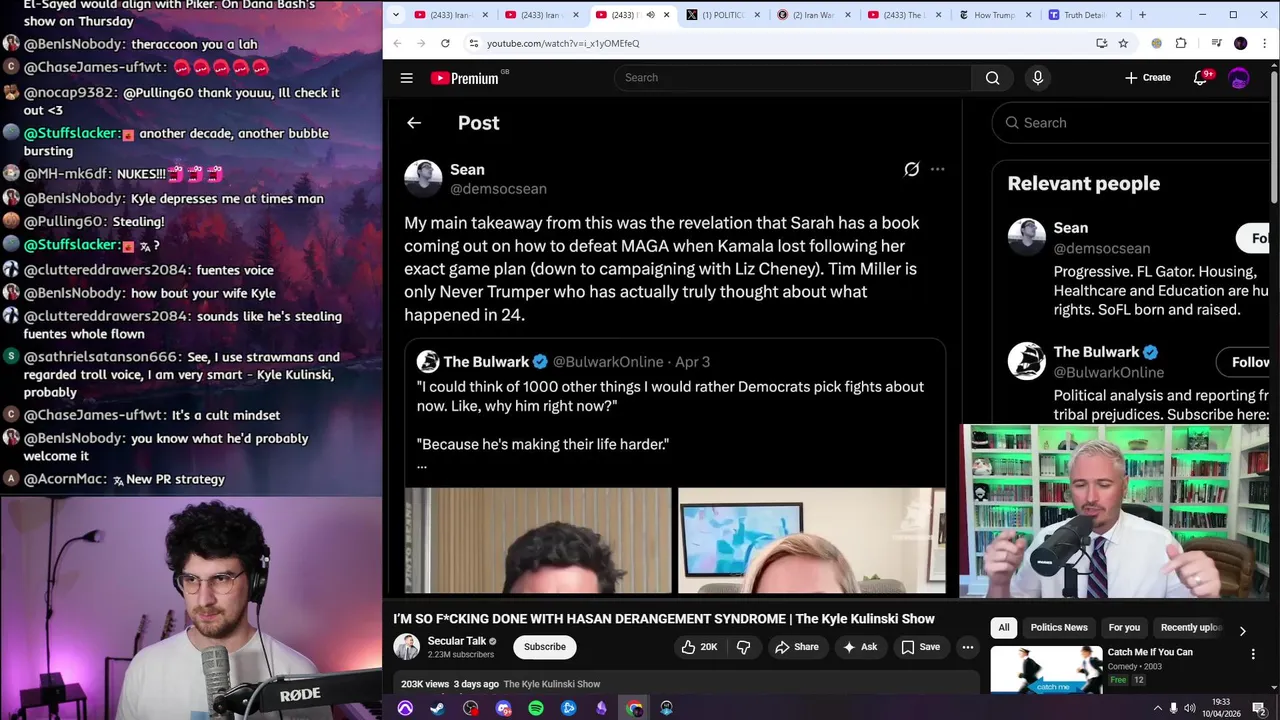The height and width of the screenshot is (720, 1280).
Task: Click the Catch Me If You Can title
Action: point(1150,652)
